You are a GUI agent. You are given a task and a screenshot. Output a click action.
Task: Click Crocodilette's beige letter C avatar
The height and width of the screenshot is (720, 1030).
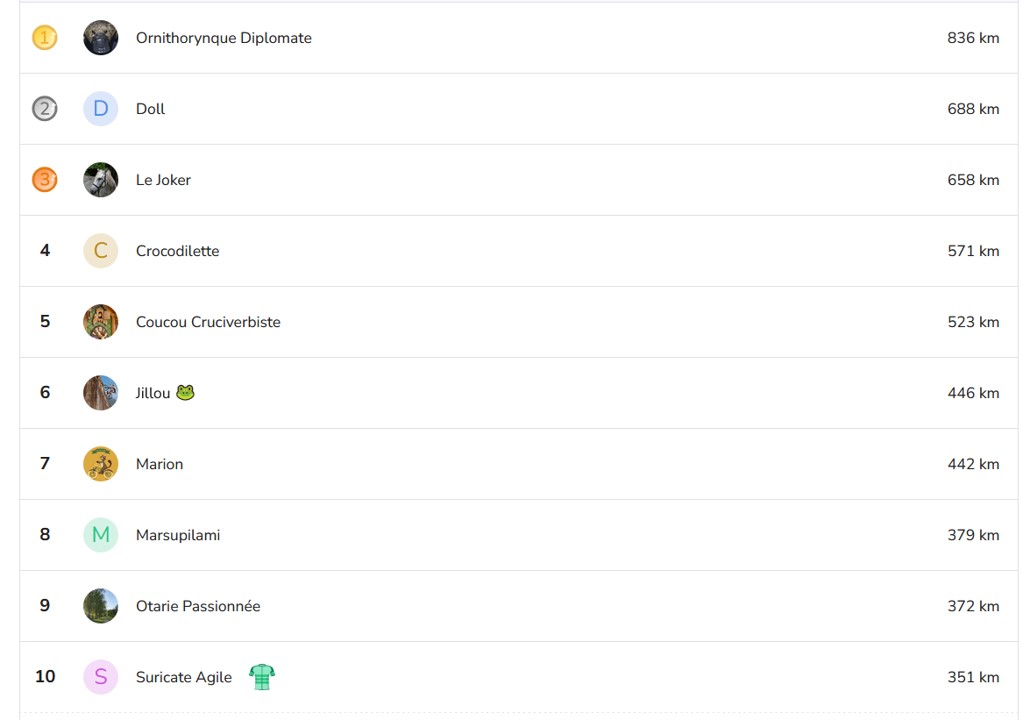tap(100, 251)
